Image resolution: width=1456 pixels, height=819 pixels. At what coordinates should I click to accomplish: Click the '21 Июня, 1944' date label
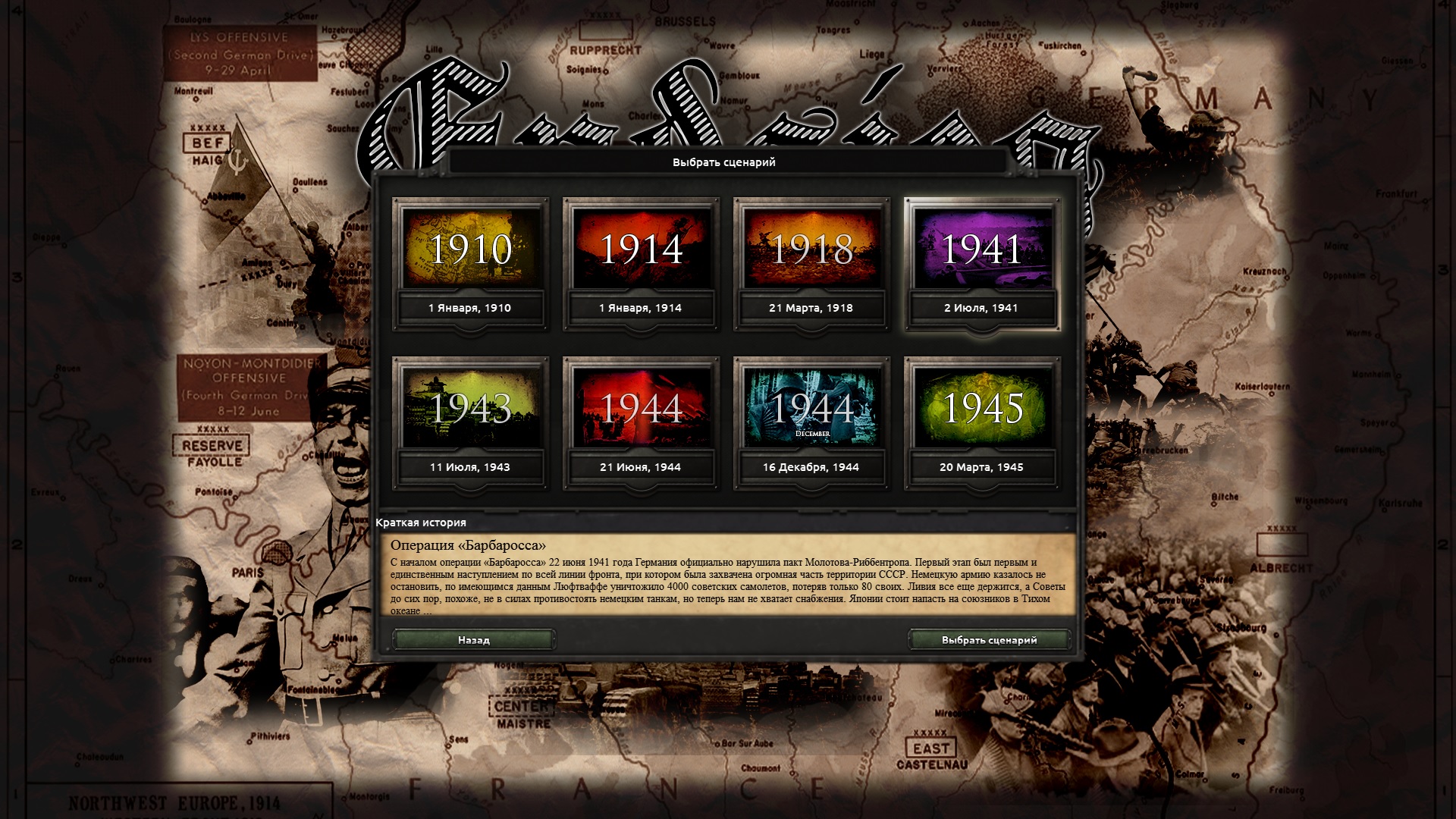click(640, 467)
